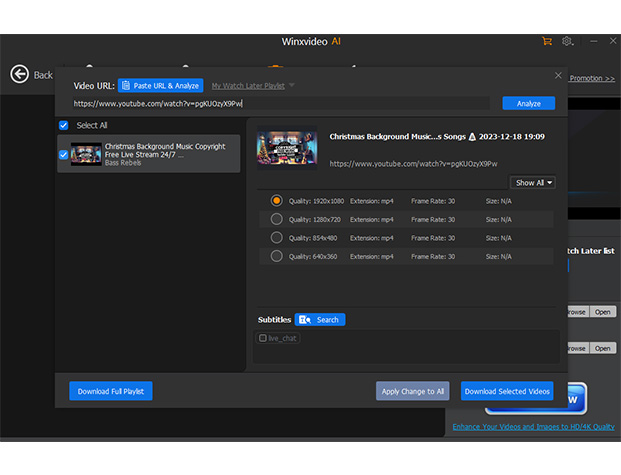This screenshot has height=475, width=621.
Task: Click Download Selected Videos
Action: coord(507,391)
